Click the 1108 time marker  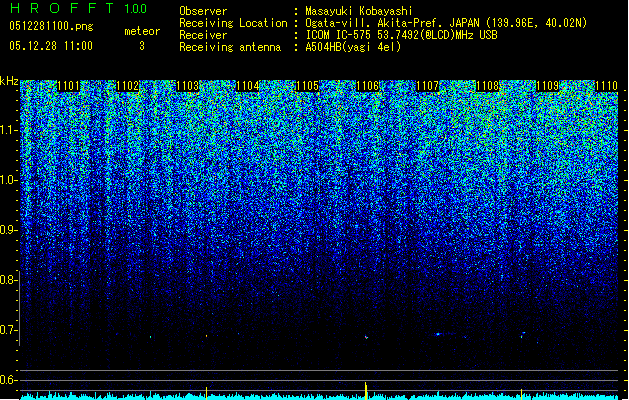tap(487, 86)
